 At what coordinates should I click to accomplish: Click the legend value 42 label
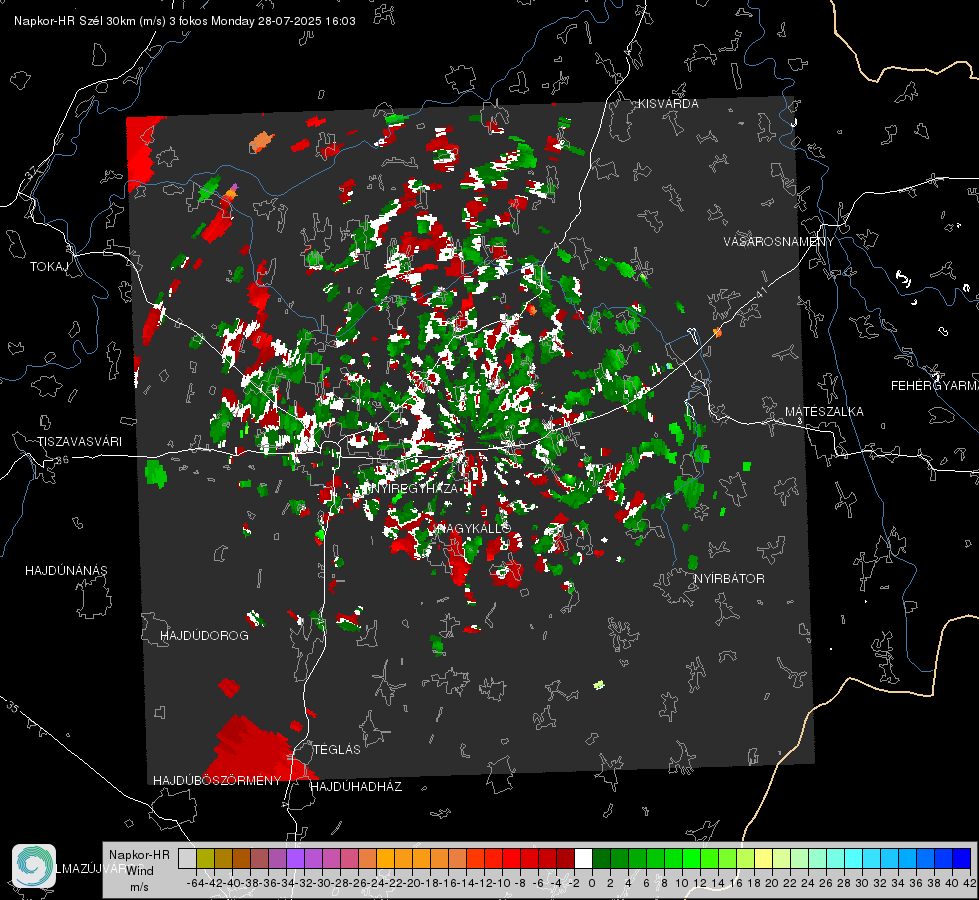pyautogui.click(x=970, y=883)
